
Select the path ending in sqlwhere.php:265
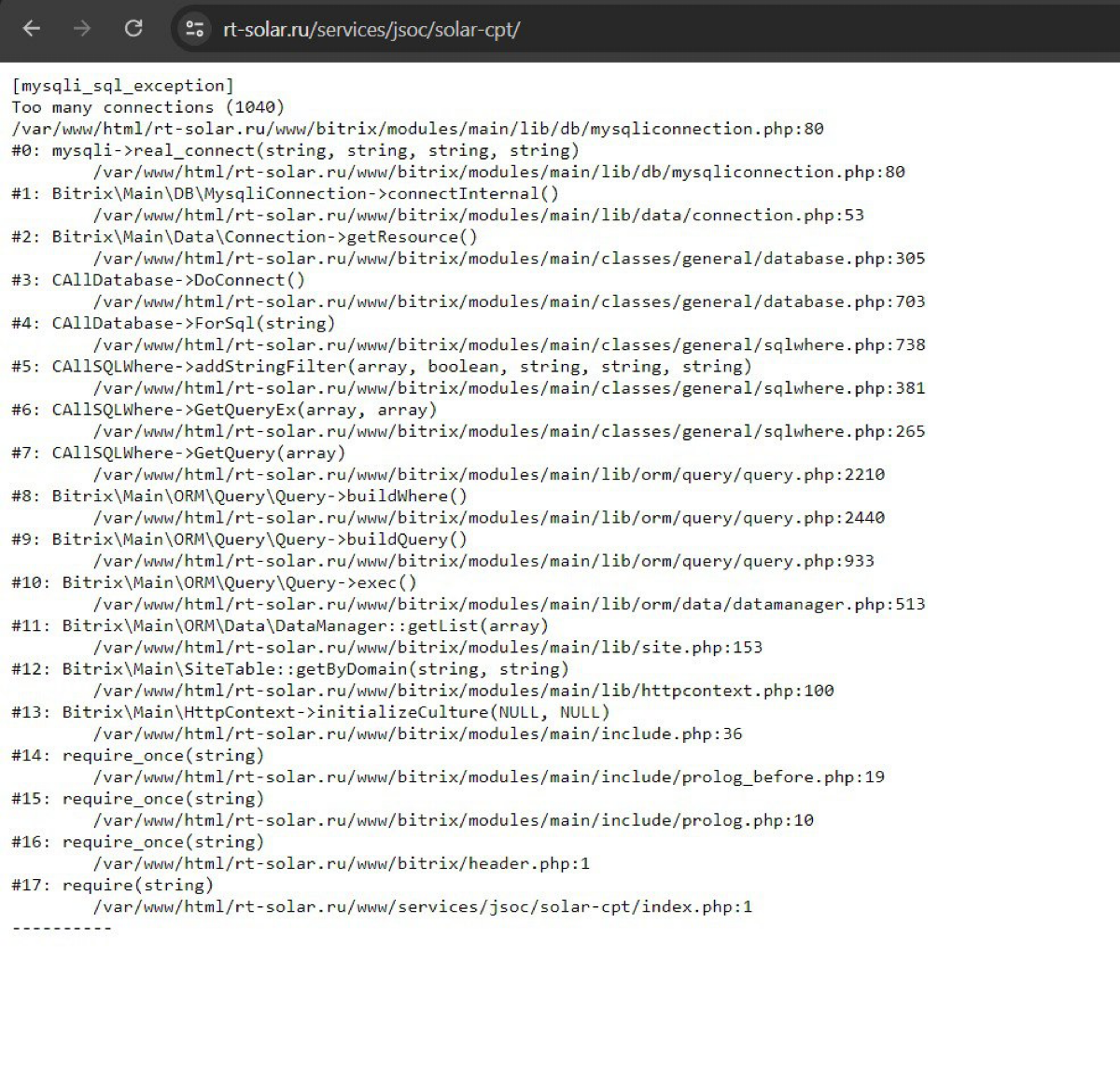click(509, 431)
